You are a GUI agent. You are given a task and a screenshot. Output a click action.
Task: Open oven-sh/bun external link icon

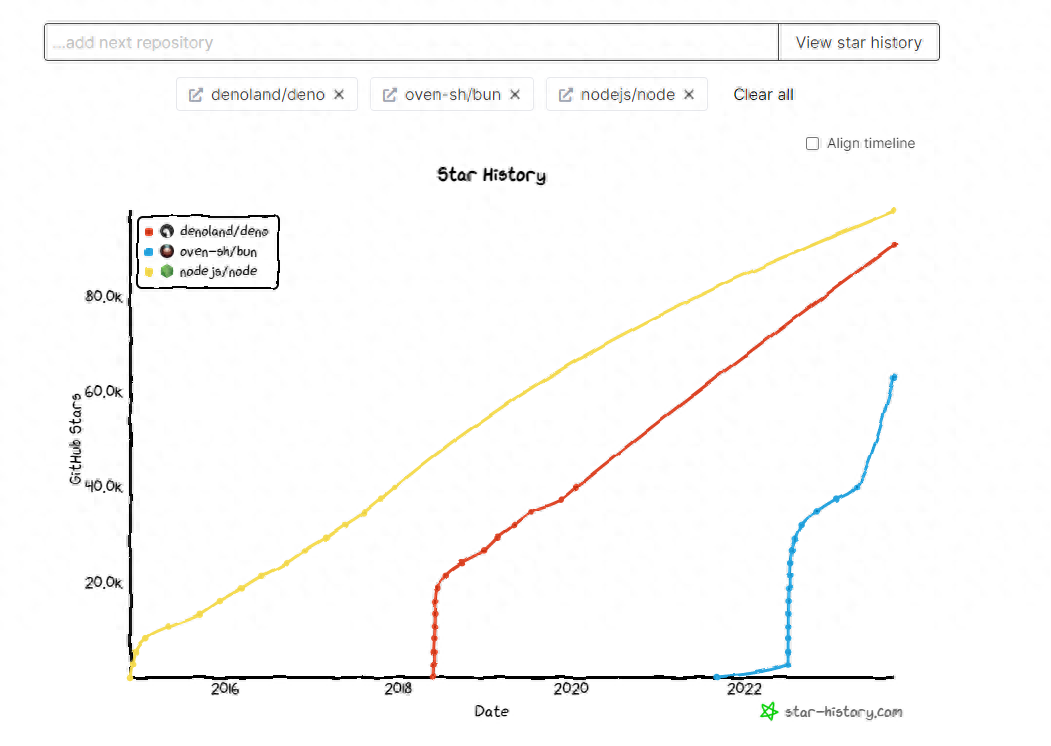pyautogui.click(x=389, y=95)
